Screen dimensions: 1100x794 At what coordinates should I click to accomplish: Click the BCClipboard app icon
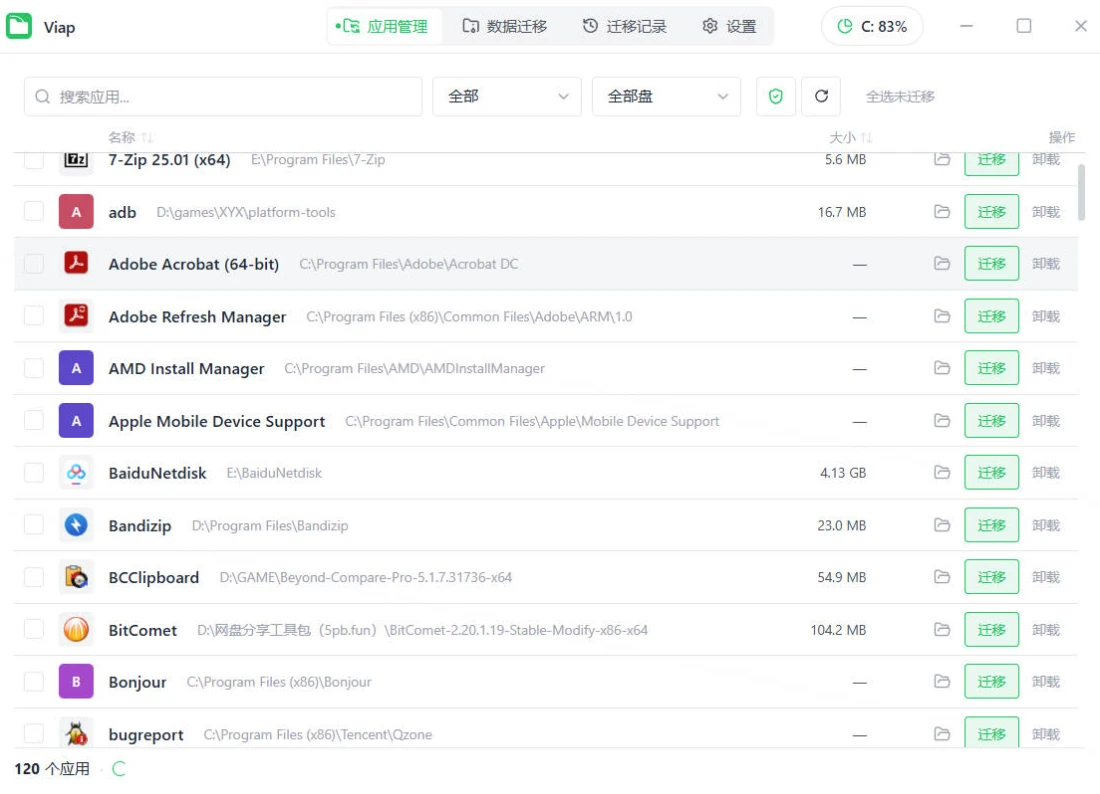coord(76,577)
